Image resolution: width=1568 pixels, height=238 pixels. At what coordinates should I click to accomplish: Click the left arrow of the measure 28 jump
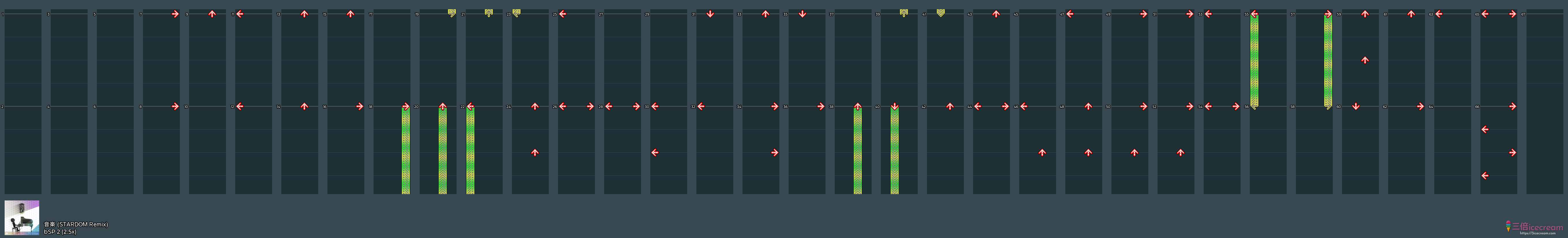[x=609, y=107]
